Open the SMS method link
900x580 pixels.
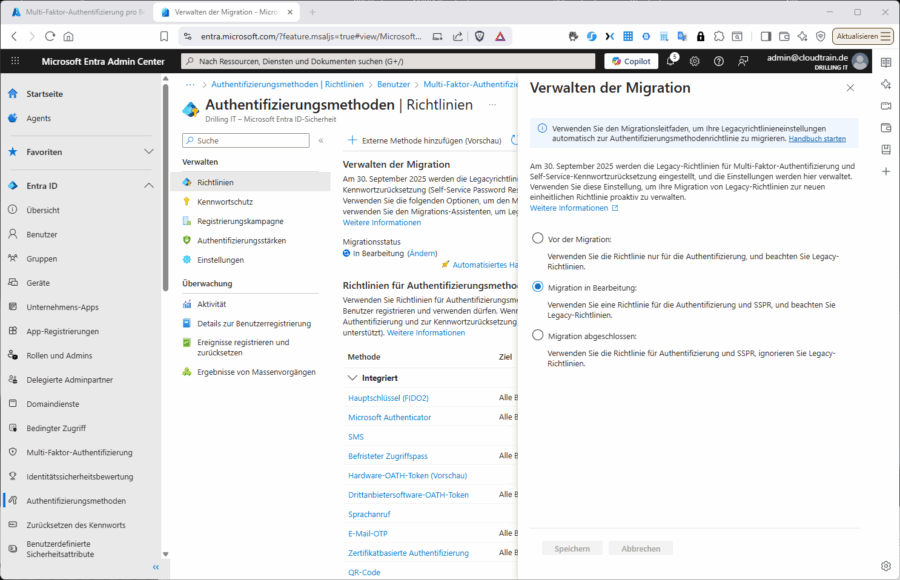click(356, 437)
